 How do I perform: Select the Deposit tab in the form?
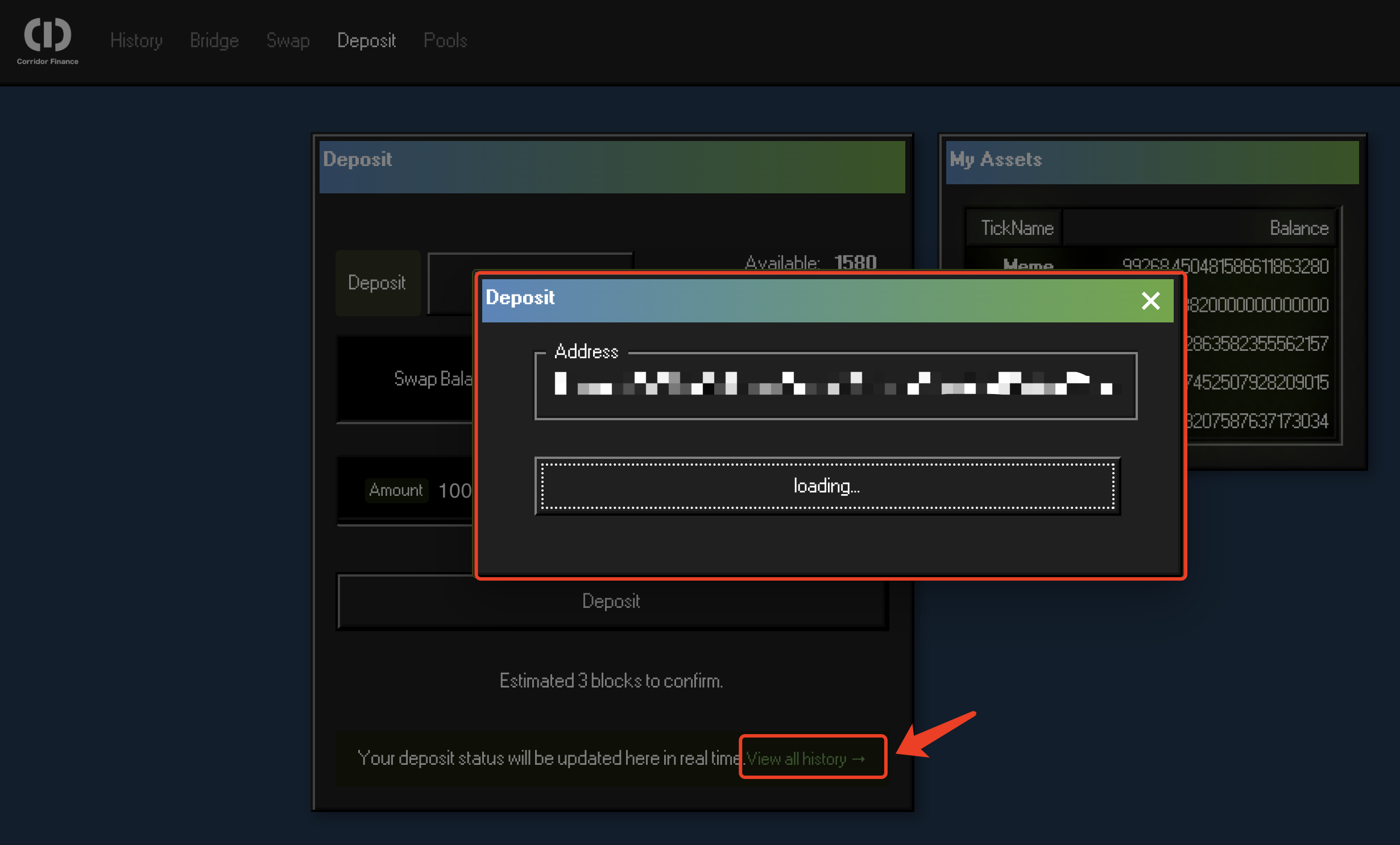pos(377,283)
